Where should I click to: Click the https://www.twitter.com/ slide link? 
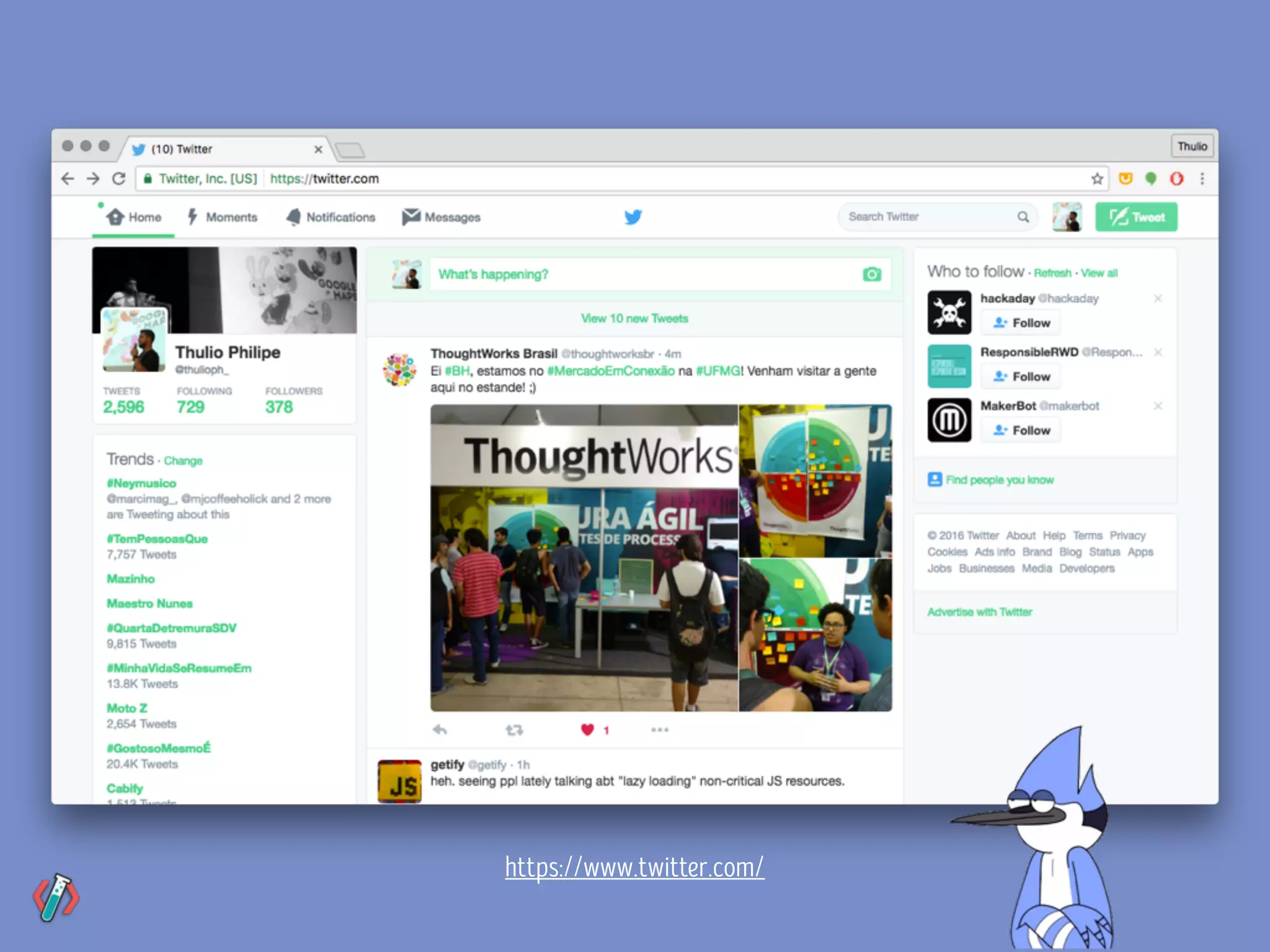click(x=634, y=868)
